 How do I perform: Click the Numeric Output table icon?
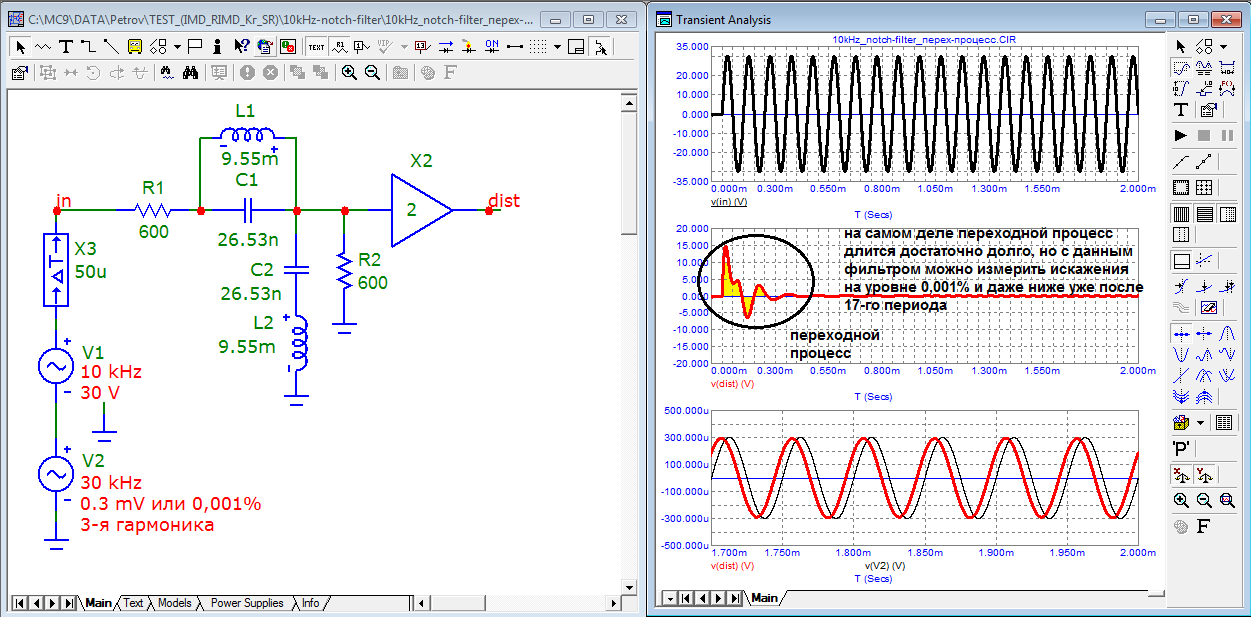[x=1223, y=422]
